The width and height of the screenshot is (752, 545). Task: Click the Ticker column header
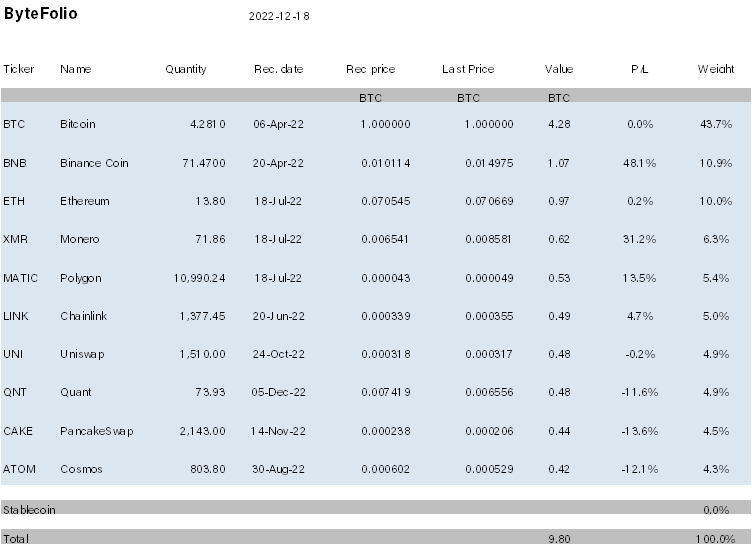point(19,69)
